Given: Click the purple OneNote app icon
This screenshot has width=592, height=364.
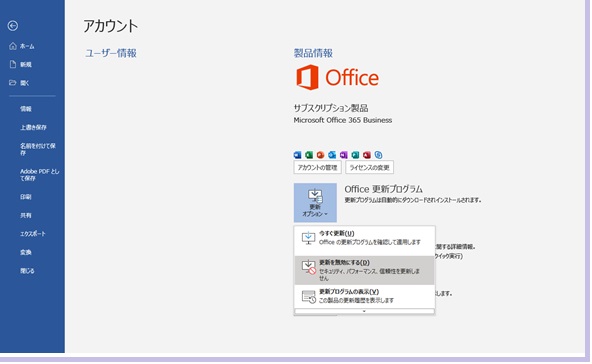Looking at the screenshot, I should (x=344, y=155).
